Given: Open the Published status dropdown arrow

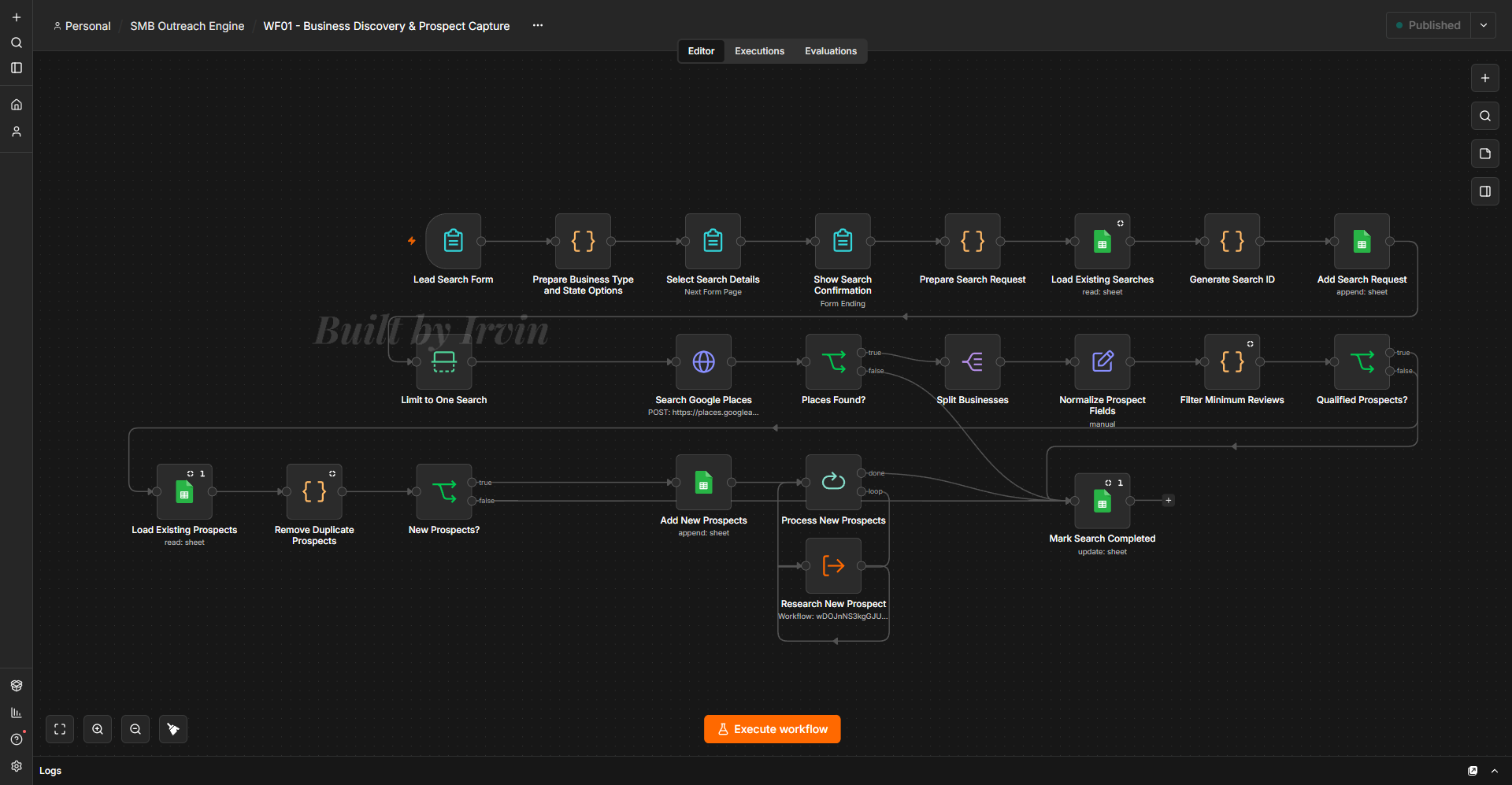Looking at the screenshot, I should pyautogui.click(x=1484, y=25).
